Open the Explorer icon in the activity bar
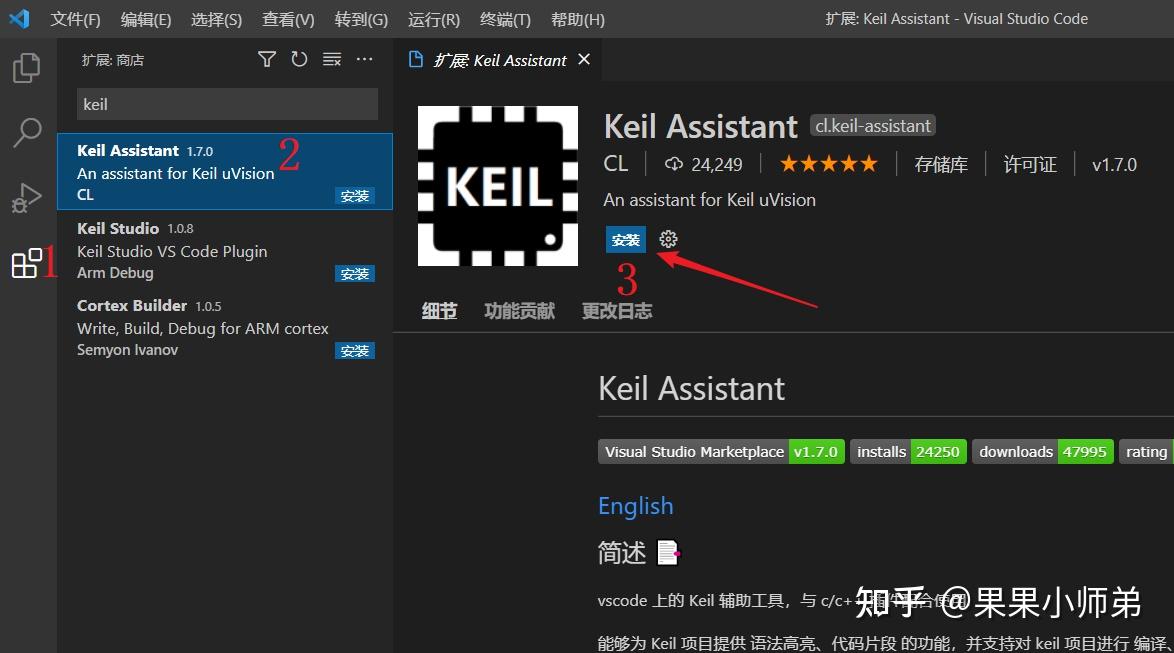Viewport: 1174px width, 653px height. click(26, 67)
